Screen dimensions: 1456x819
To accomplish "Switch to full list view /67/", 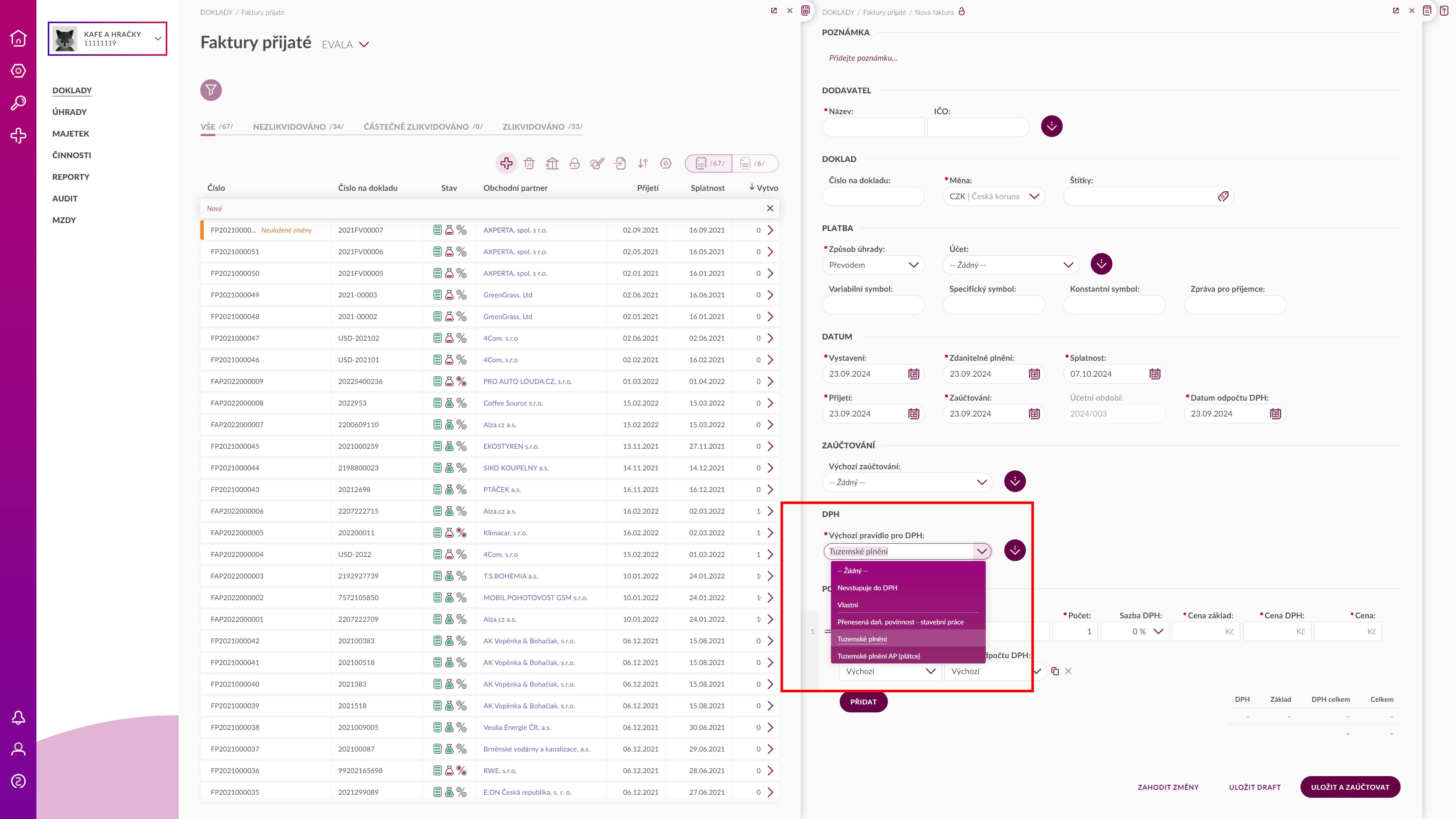I will click(709, 163).
